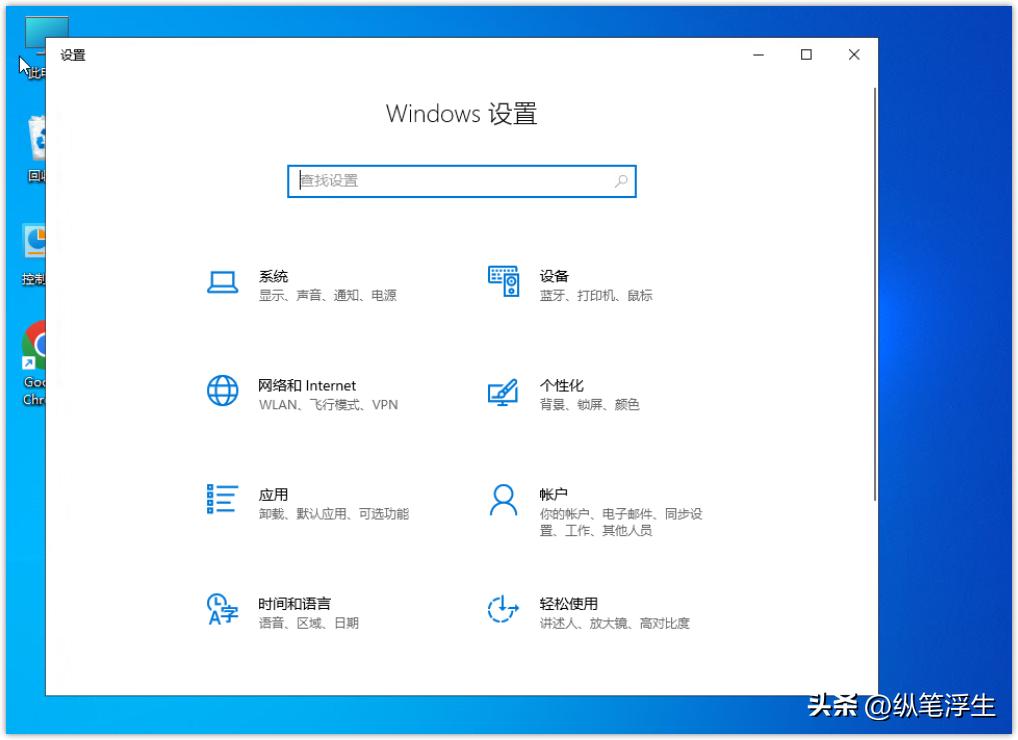1018x740 pixels.
Task: Click the 设置 title text in titlebar
Action: pos(73,55)
